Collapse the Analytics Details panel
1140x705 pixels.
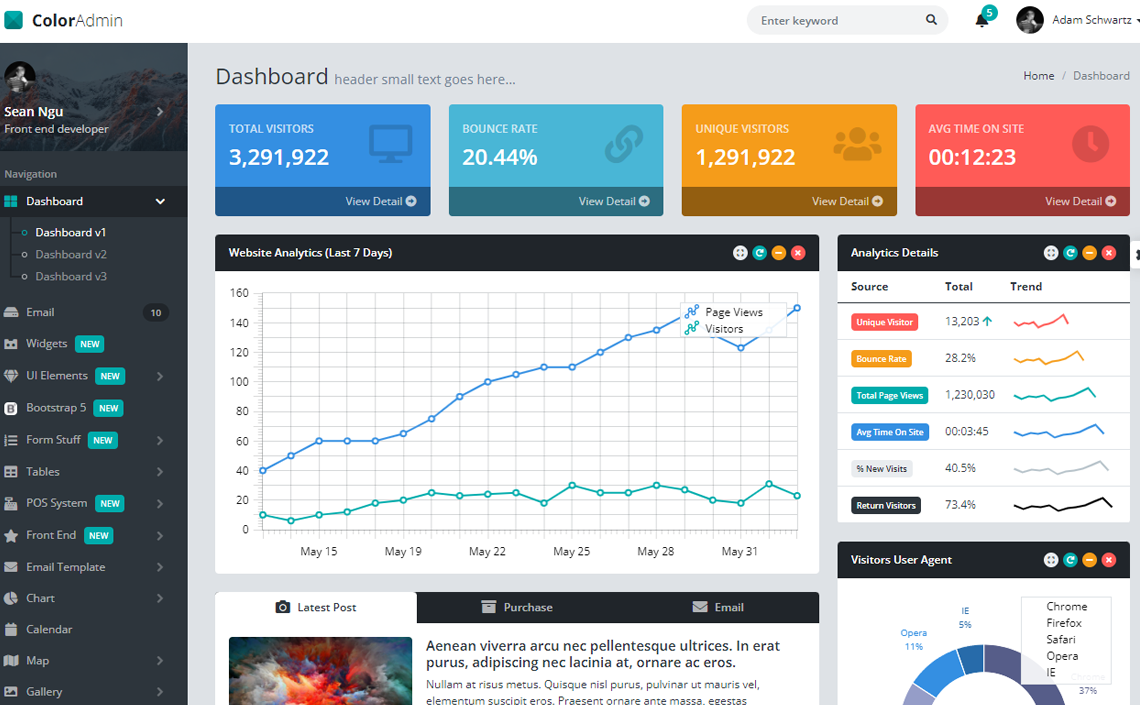coord(1089,253)
